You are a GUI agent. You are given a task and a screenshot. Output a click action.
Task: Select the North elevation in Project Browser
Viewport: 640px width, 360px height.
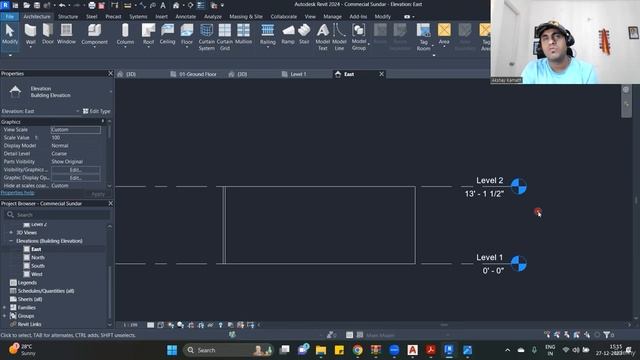click(38, 258)
